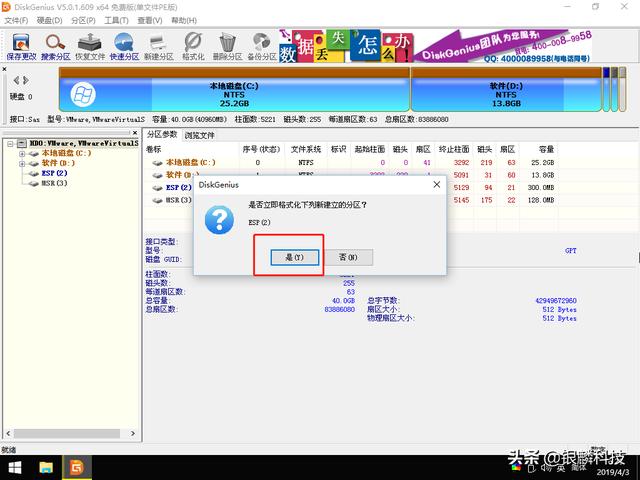Click the 保存更改 save changes toolbar icon
This screenshot has width=640, height=480.
coord(21,47)
